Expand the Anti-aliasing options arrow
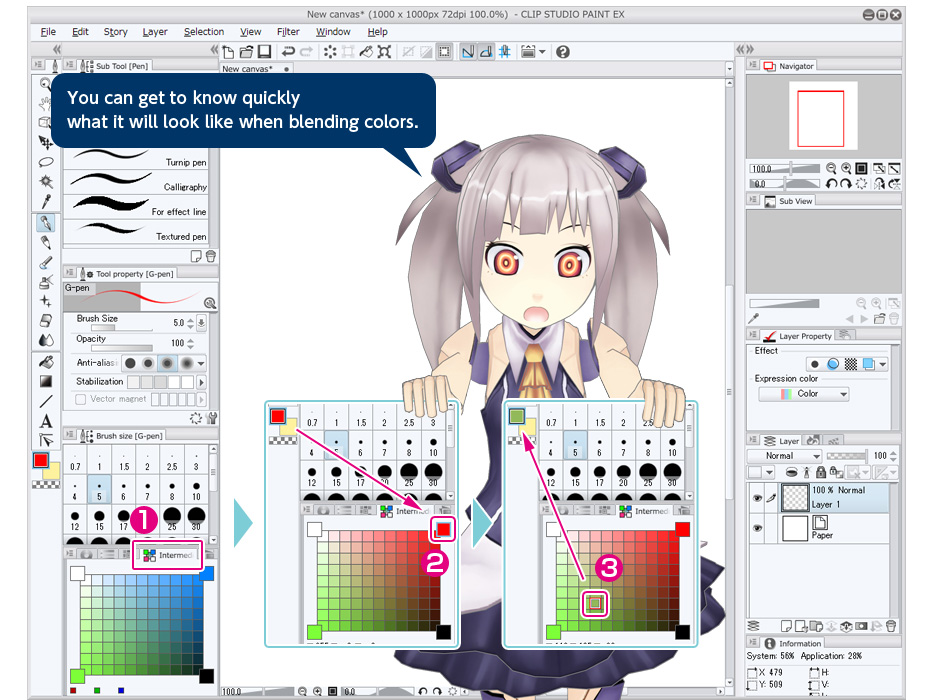The height and width of the screenshot is (700, 932). (x=201, y=363)
